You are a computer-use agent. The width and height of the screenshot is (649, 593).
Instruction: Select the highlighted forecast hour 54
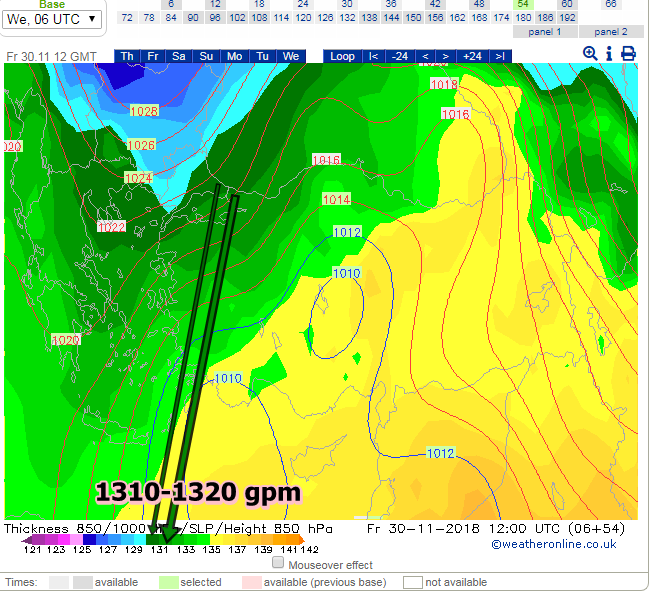coord(523,4)
